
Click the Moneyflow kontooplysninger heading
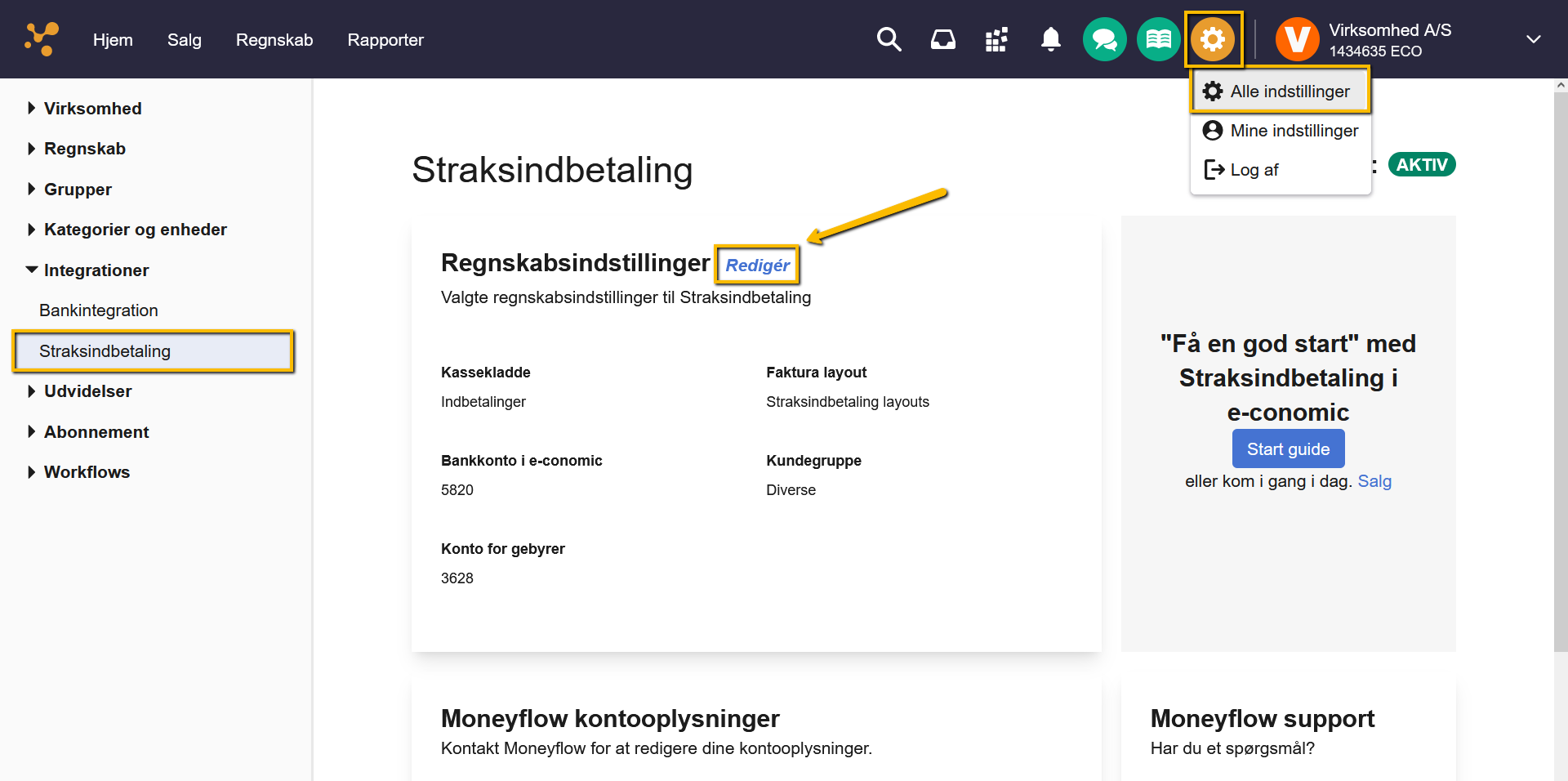coord(610,719)
